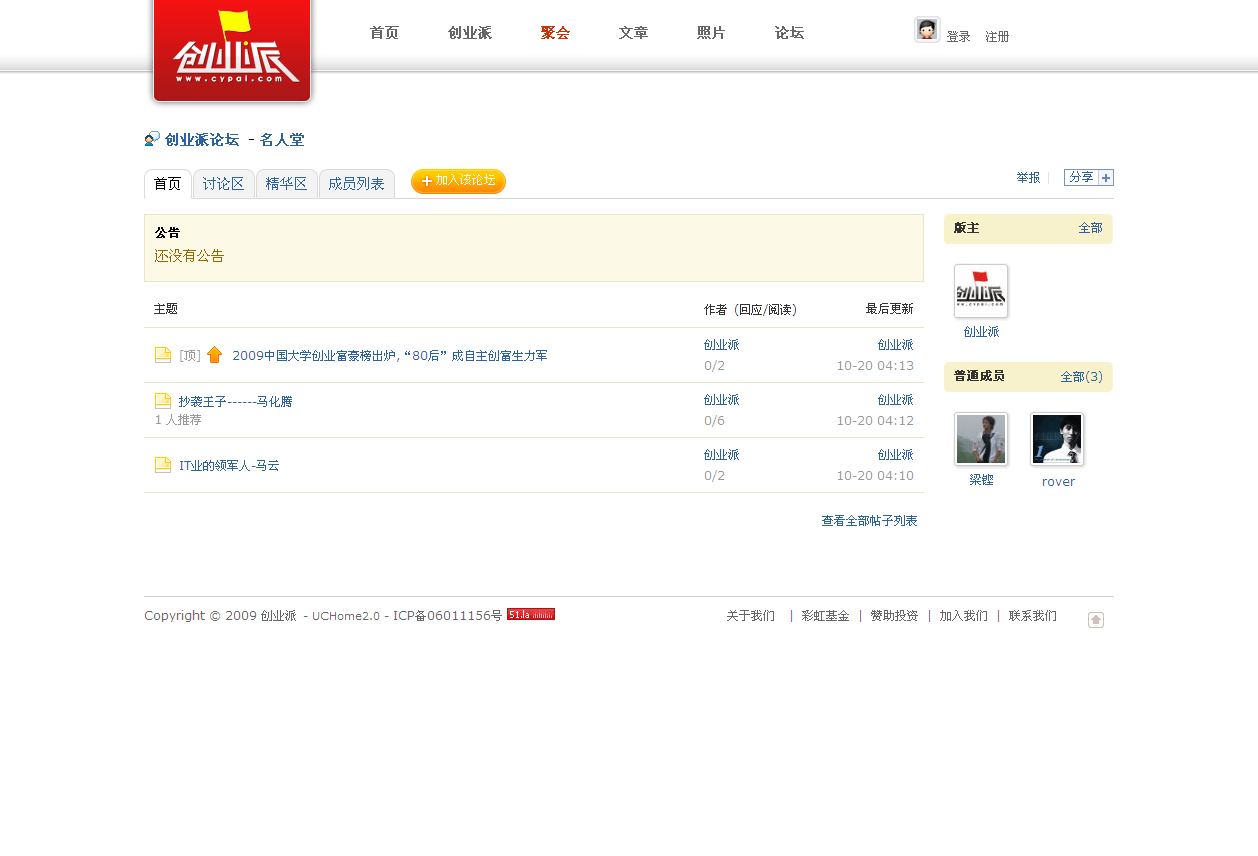Open 论坛 in top navigation
Screen dimensions: 1258x856
(x=789, y=33)
